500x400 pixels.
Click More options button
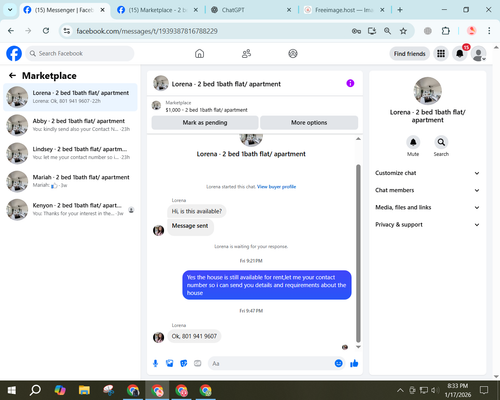pos(309,123)
